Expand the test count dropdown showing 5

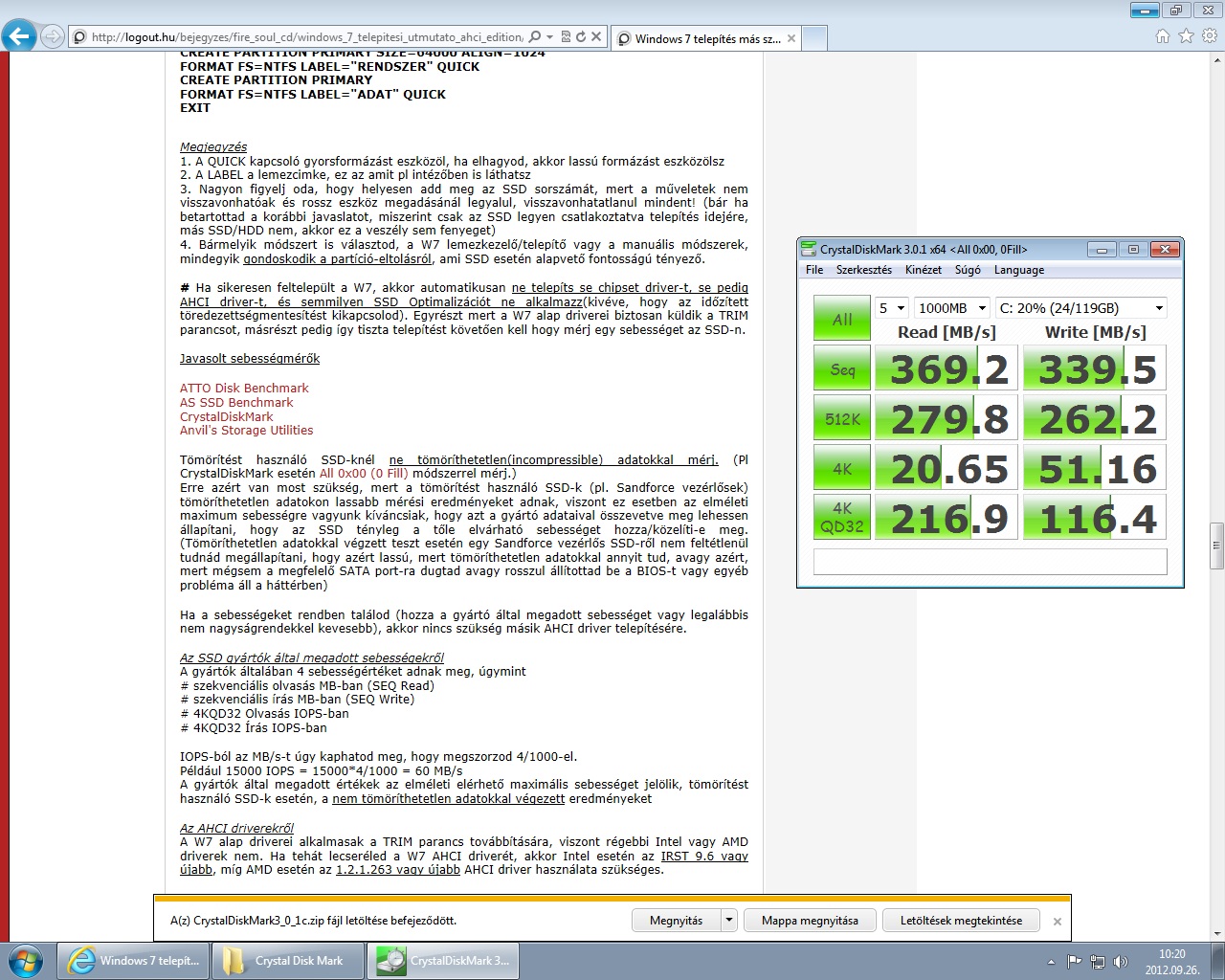tap(892, 308)
